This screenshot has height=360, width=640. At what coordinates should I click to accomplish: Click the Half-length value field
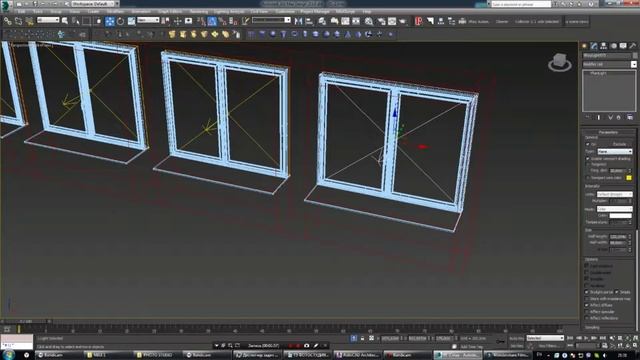coord(618,237)
